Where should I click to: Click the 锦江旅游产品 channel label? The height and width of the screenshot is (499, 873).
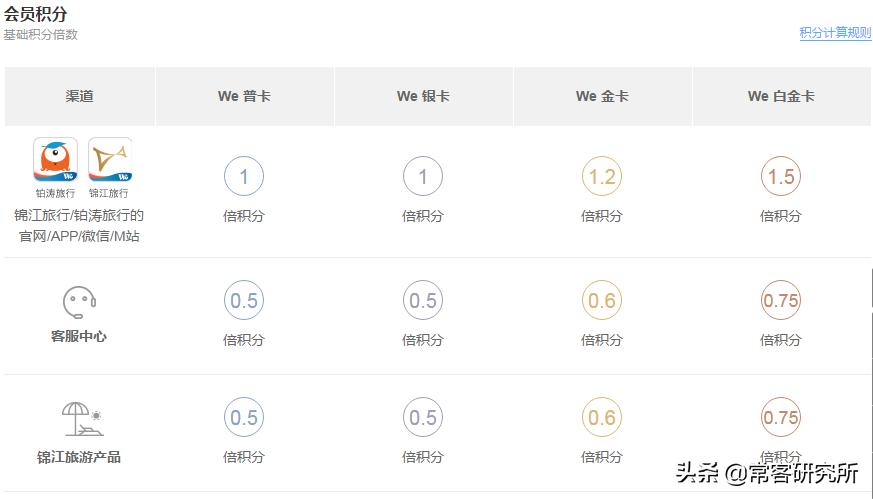point(79,457)
